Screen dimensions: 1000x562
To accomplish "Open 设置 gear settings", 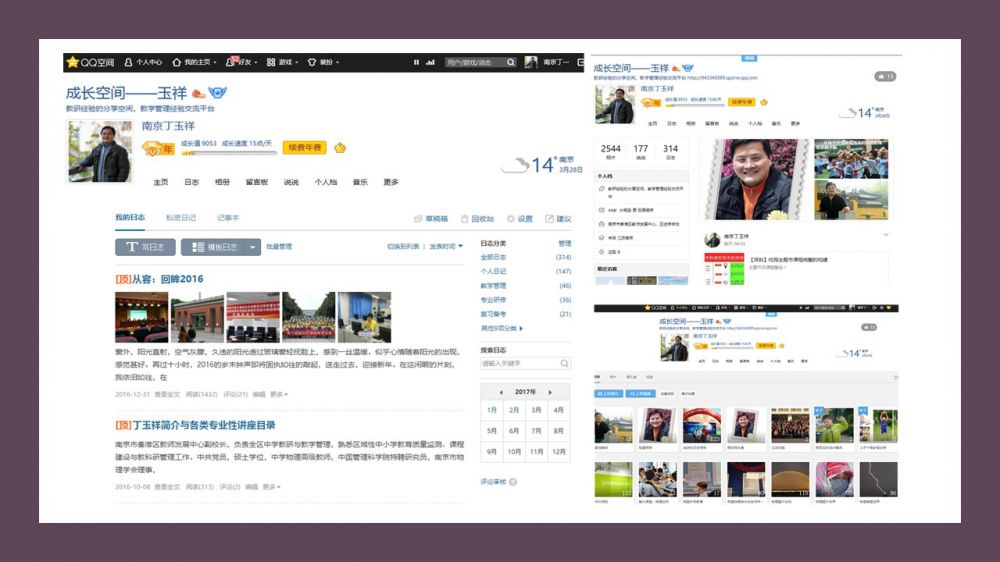I will (520, 218).
